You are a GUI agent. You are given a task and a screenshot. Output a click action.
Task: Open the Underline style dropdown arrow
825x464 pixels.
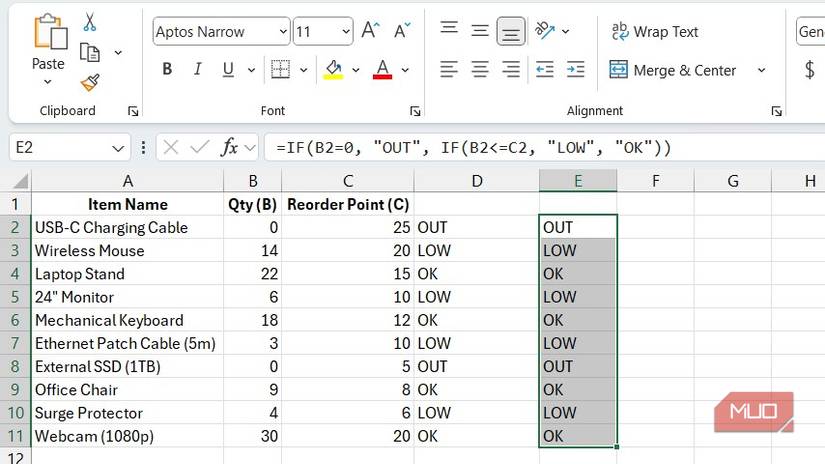click(251, 69)
